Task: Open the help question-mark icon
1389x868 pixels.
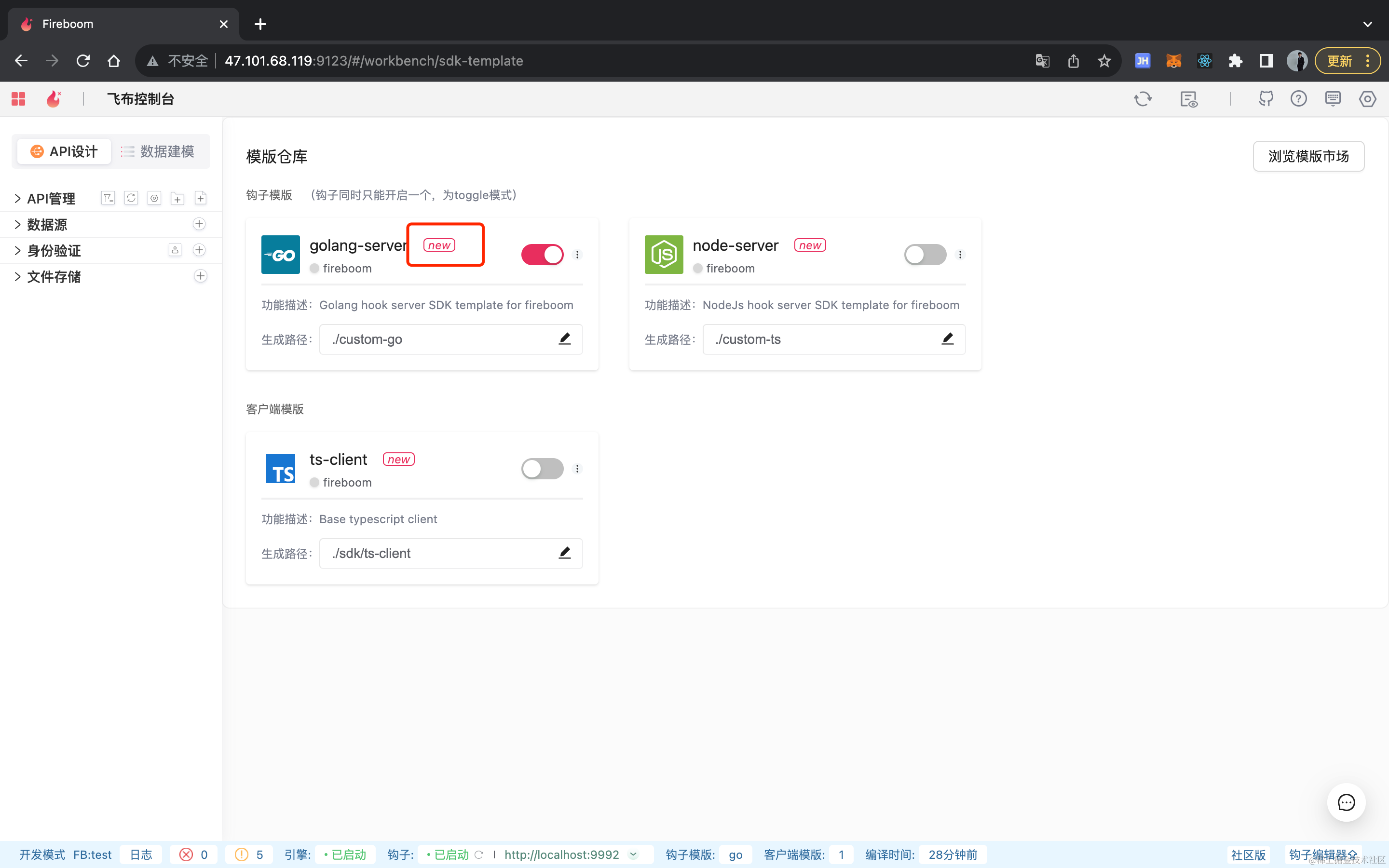Action: point(1298,99)
